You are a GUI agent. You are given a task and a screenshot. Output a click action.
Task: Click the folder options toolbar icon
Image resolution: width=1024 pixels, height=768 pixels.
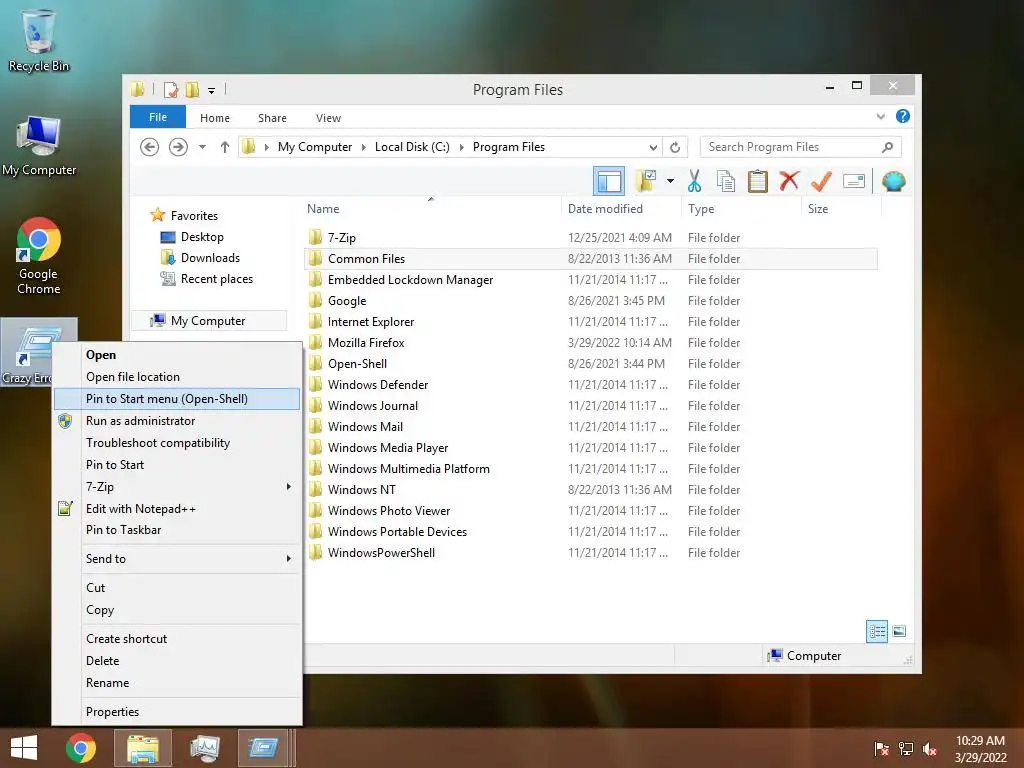(x=646, y=181)
